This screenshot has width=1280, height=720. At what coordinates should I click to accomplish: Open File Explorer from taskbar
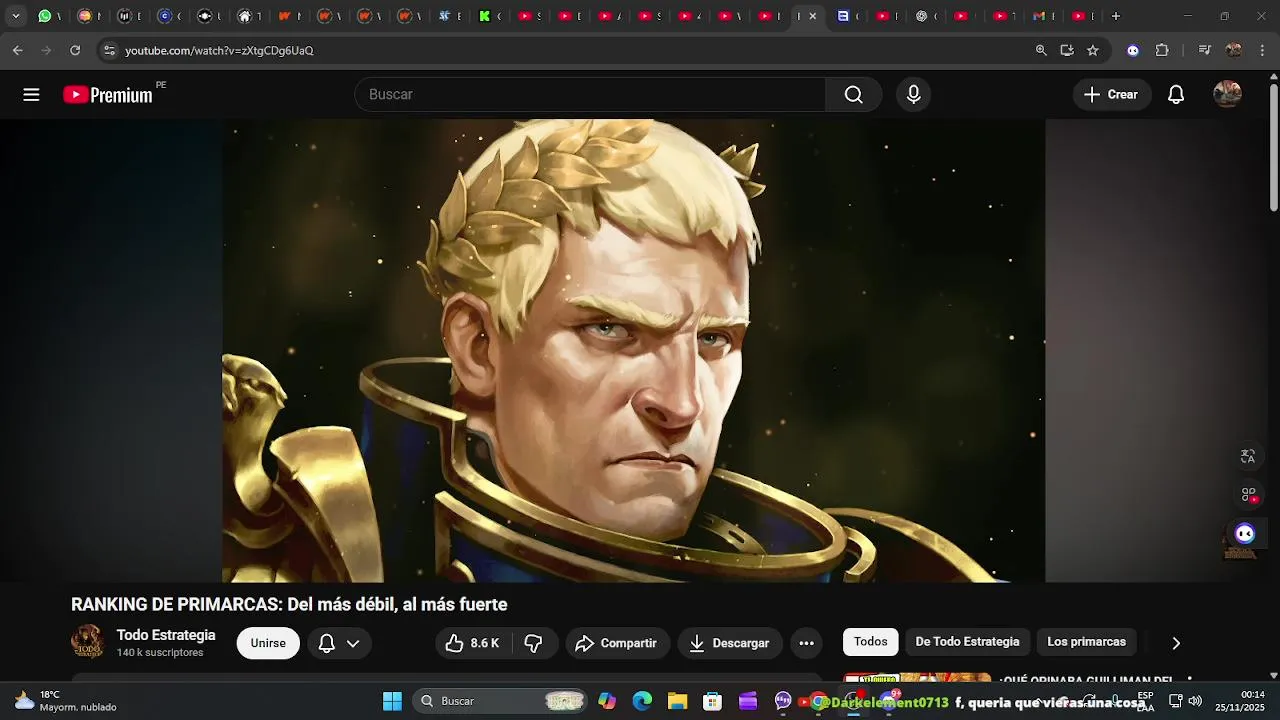(677, 701)
